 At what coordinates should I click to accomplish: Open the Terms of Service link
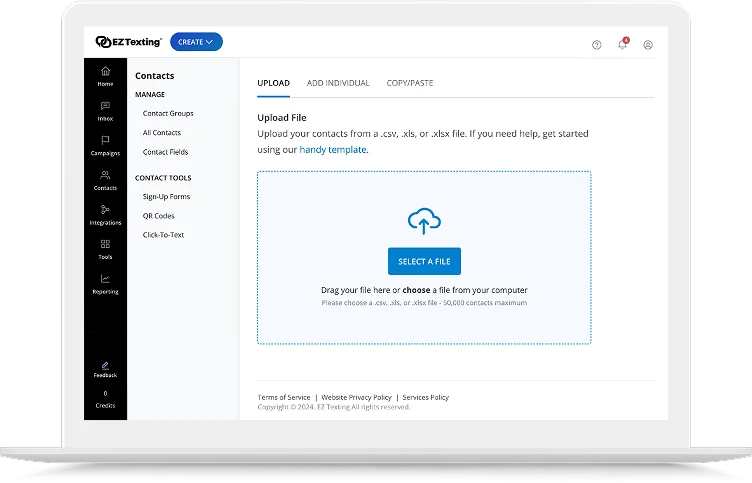pyautogui.click(x=284, y=397)
